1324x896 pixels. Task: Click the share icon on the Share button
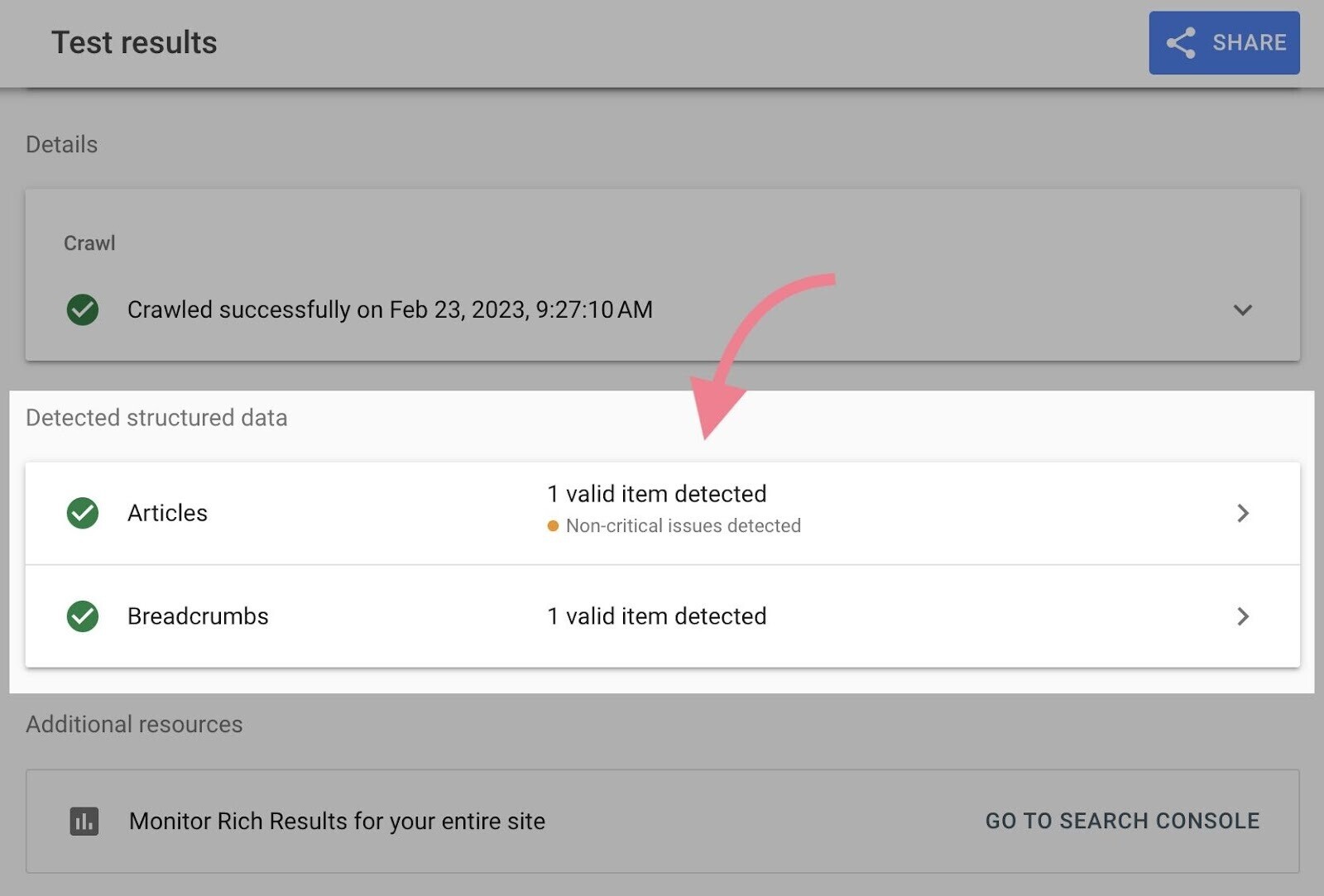tap(1181, 43)
